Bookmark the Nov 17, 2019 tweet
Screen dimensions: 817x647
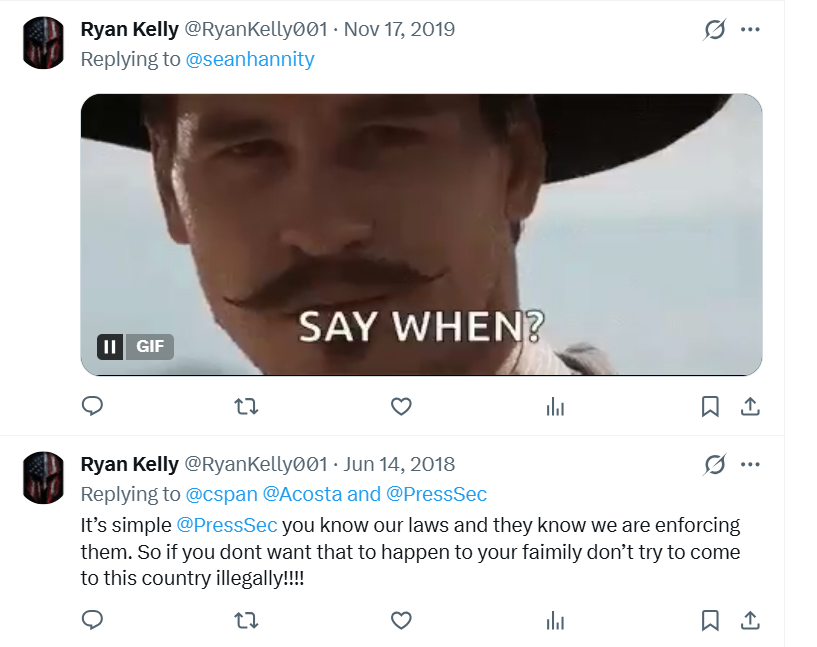point(710,406)
